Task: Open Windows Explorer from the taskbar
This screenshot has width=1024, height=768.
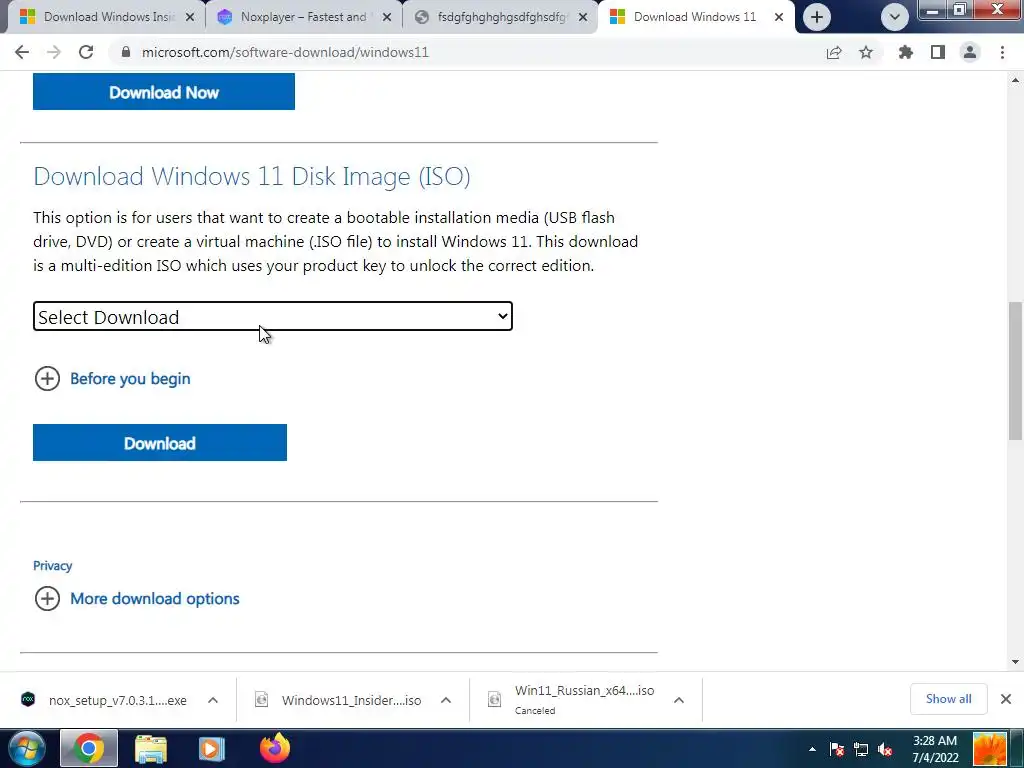Action: (x=151, y=748)
